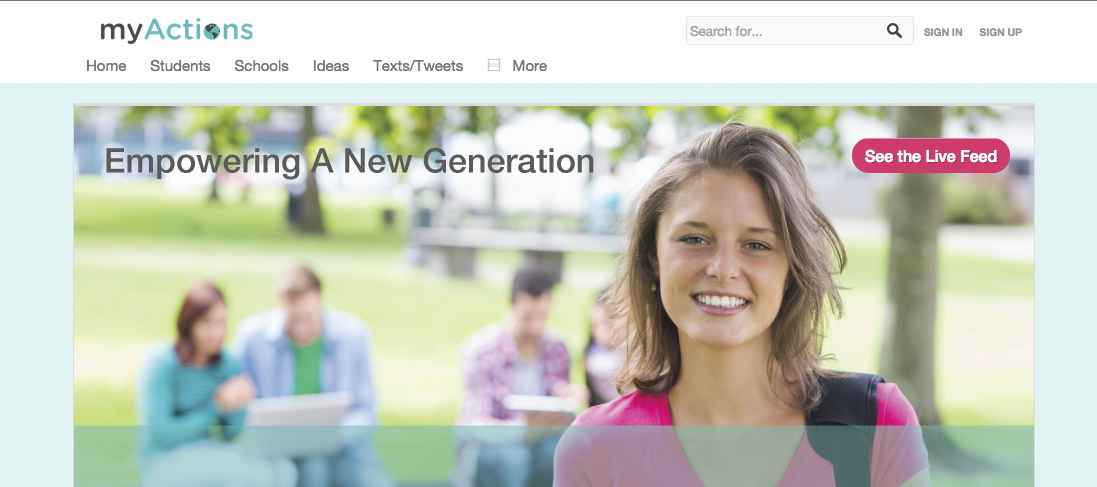Open the myActions logo homepage link
This screenshot has height=487, width=1097.
point(176,30)
